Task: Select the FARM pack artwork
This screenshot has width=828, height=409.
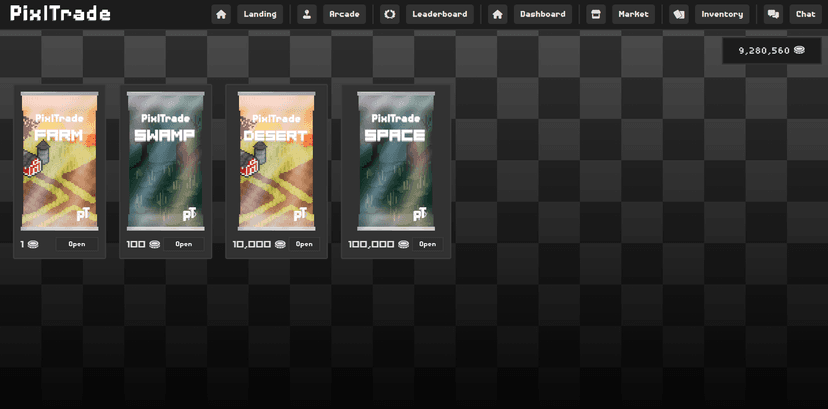Action: (x=59, y=161)
